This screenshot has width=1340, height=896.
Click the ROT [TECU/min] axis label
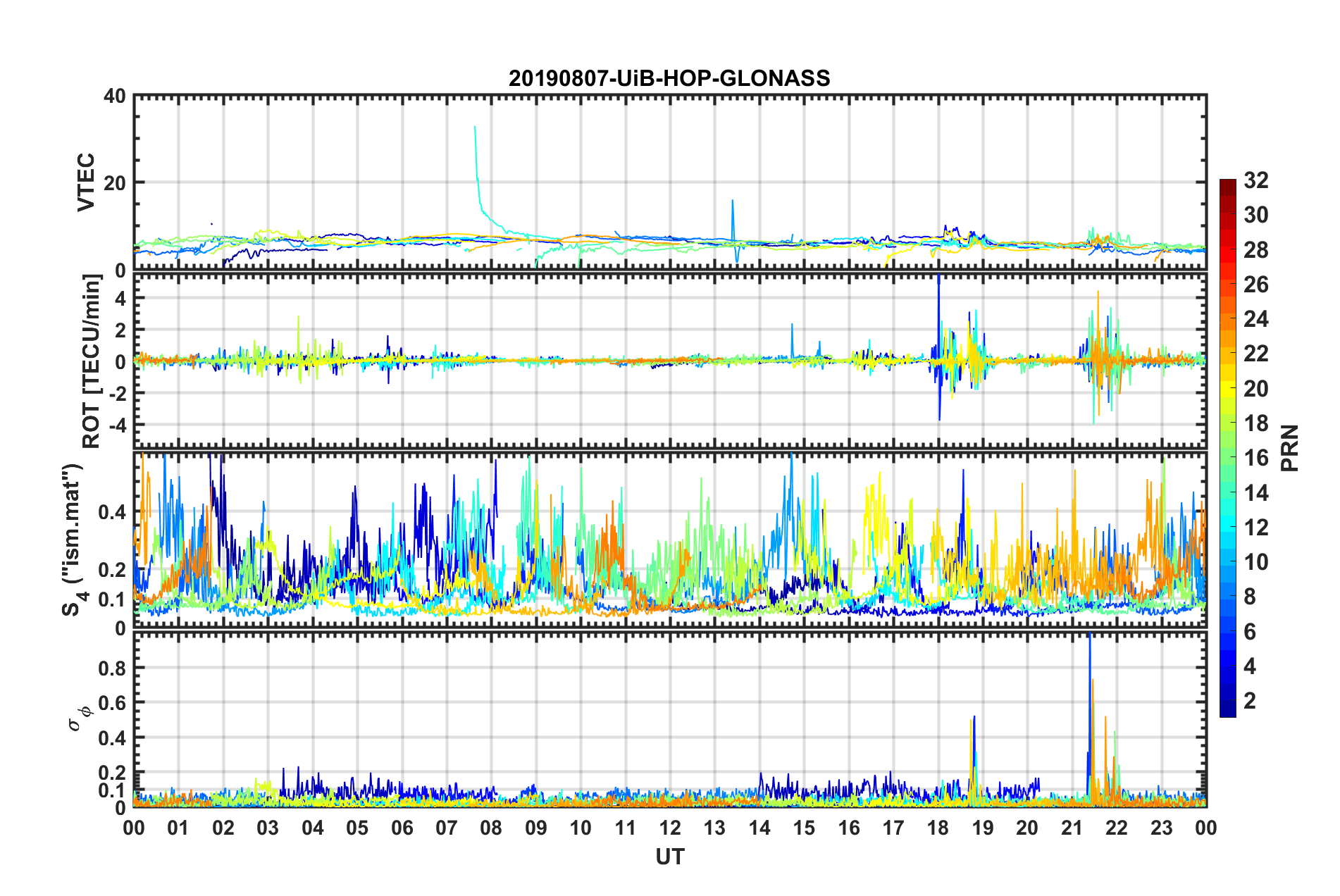[x=92, y=361]
